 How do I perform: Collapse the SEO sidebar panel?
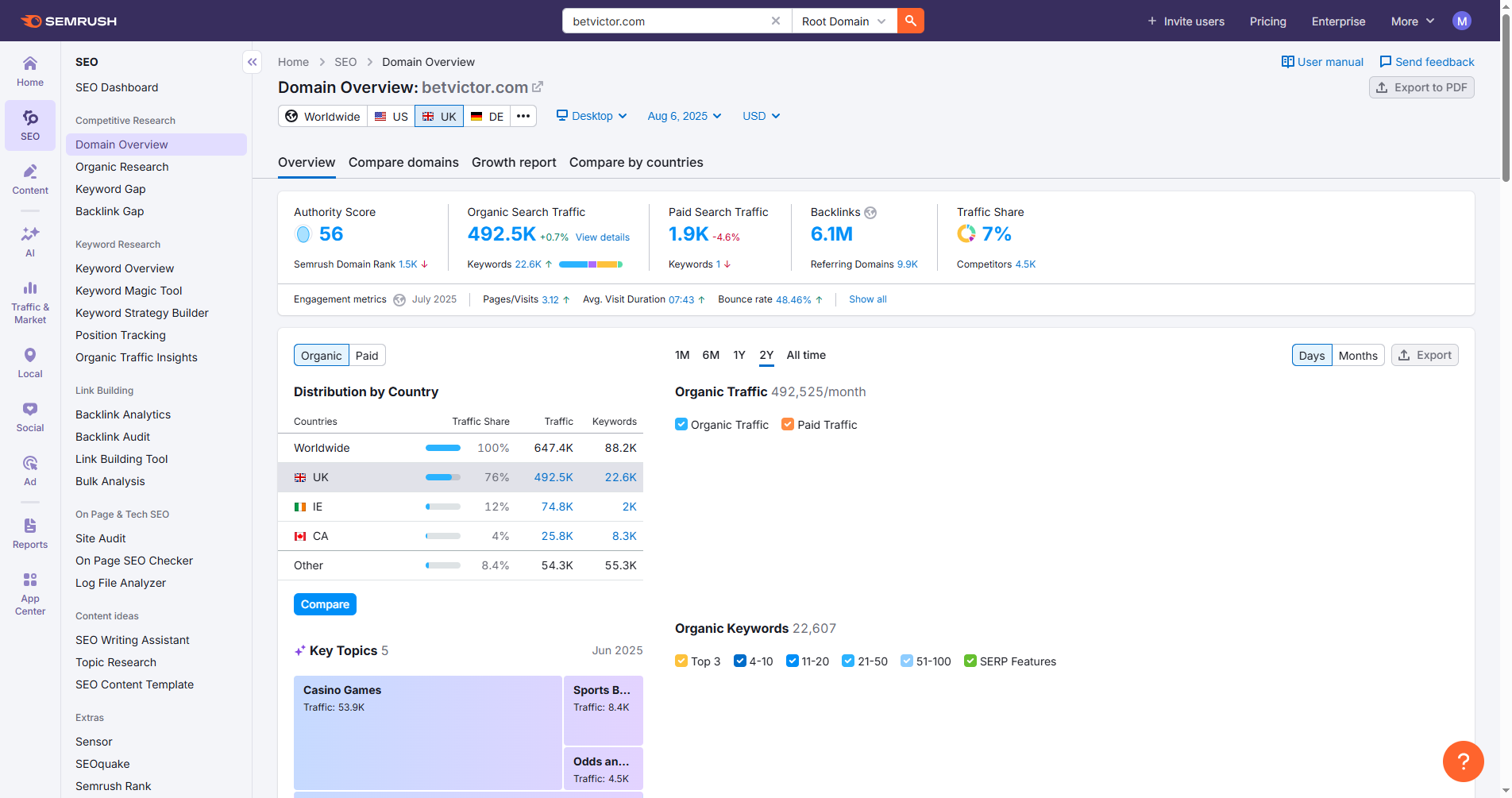coord(252,62)
